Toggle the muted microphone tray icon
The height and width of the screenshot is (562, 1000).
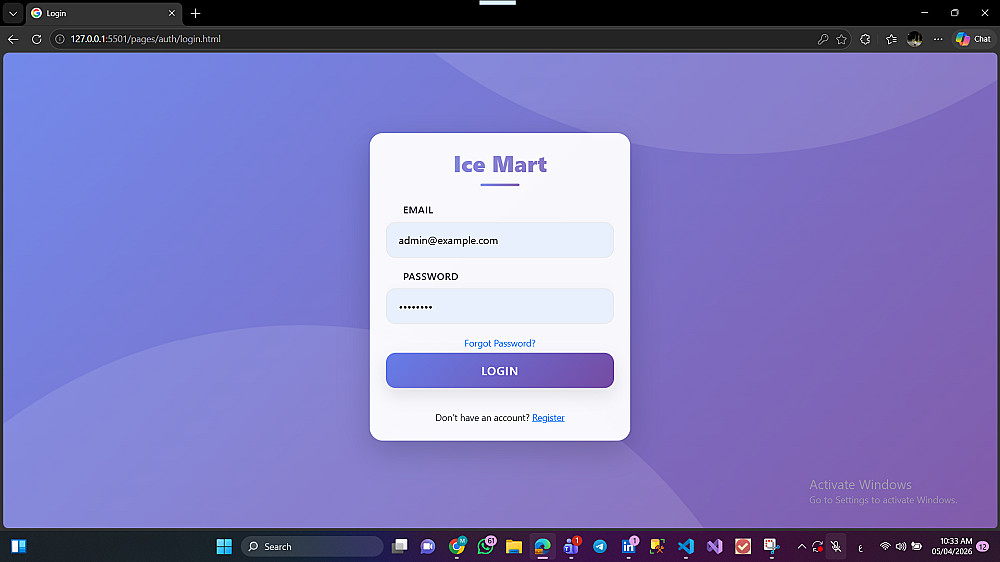coord(836,547)
